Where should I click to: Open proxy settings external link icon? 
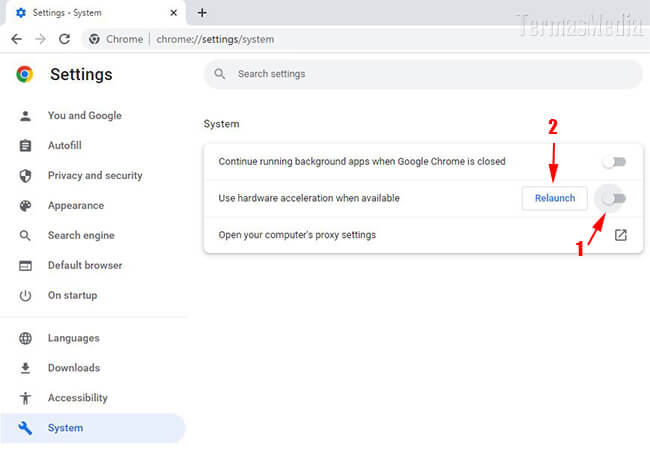click(x=621, y=235)
